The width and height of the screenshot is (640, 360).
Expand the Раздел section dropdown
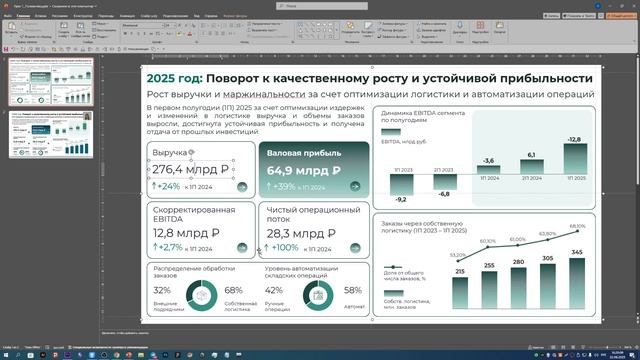(100, 37)
